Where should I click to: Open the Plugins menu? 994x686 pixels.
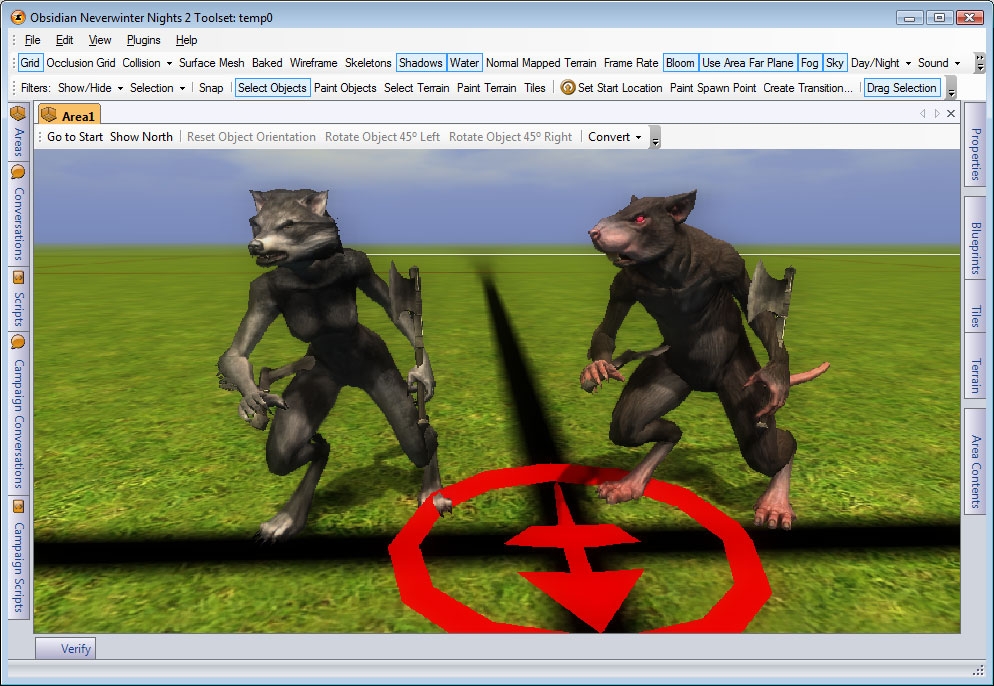144,40
